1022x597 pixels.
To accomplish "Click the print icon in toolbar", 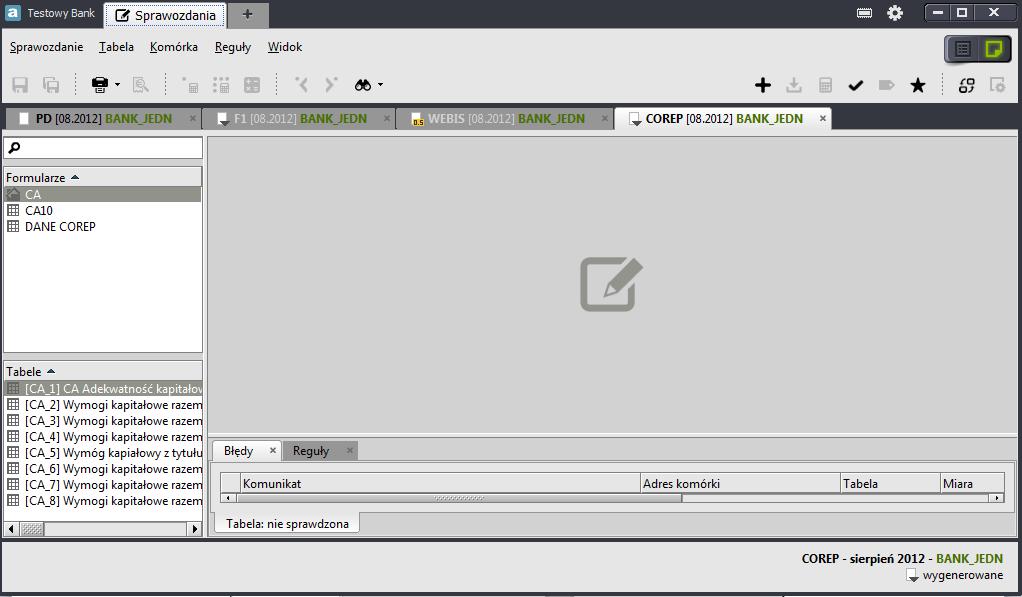I will click(x=100, y=85).
